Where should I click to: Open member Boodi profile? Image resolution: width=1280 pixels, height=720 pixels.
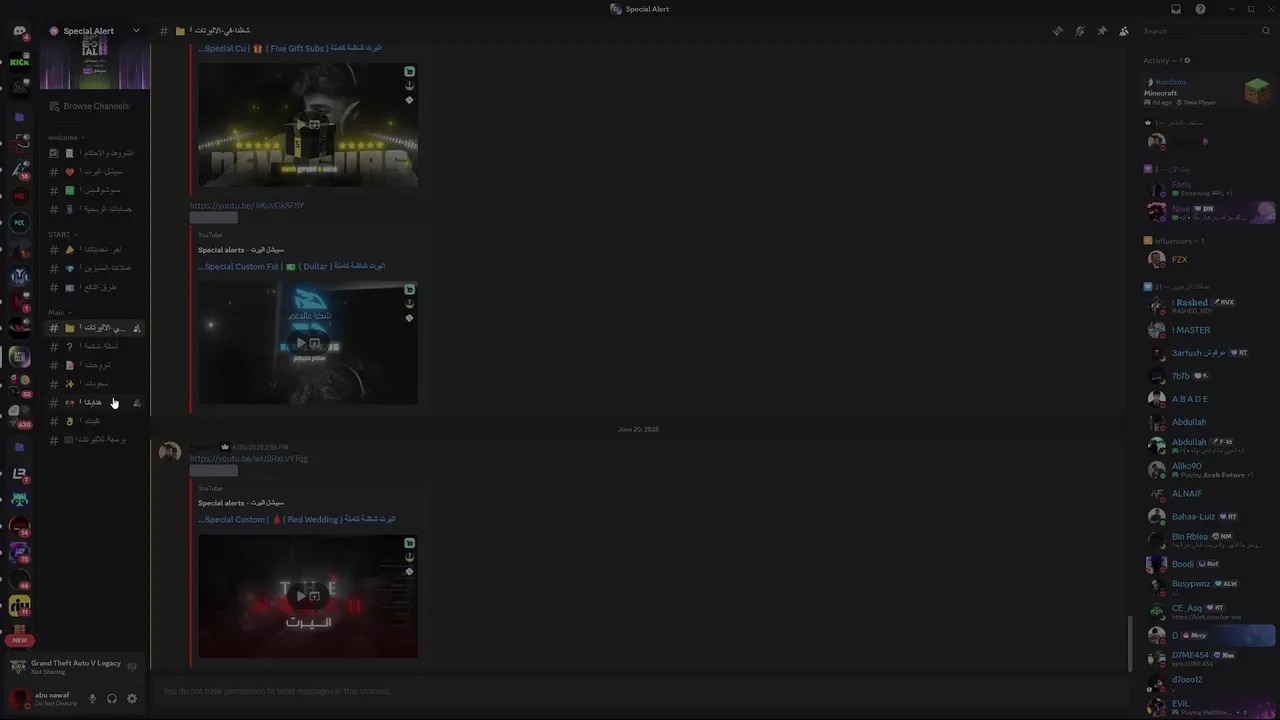[1208, 564]
